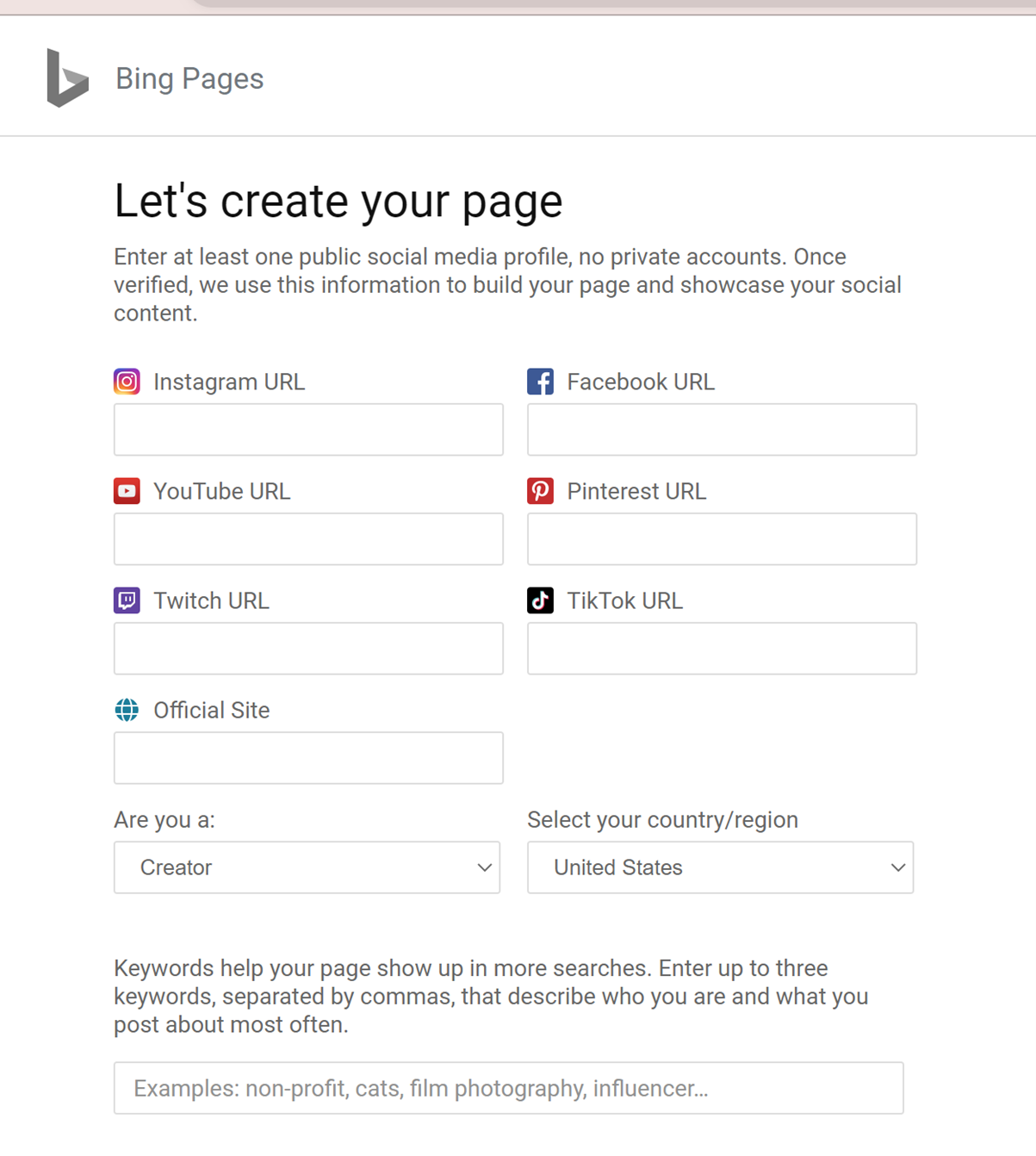Focus the Instagram URL text field

click(308, 430)
